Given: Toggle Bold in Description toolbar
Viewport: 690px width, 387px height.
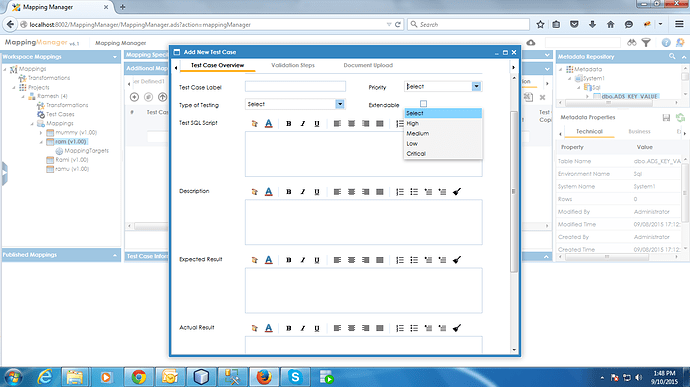Looking at the screenshot, I should tap(289, 192).
